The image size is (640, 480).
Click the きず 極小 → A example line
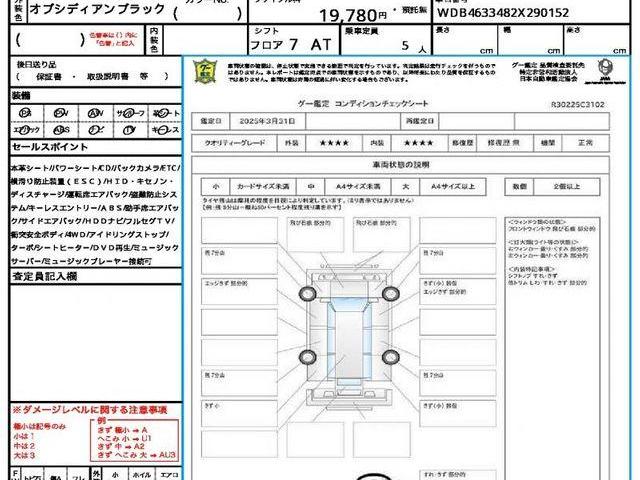click(x=122, y=430)
